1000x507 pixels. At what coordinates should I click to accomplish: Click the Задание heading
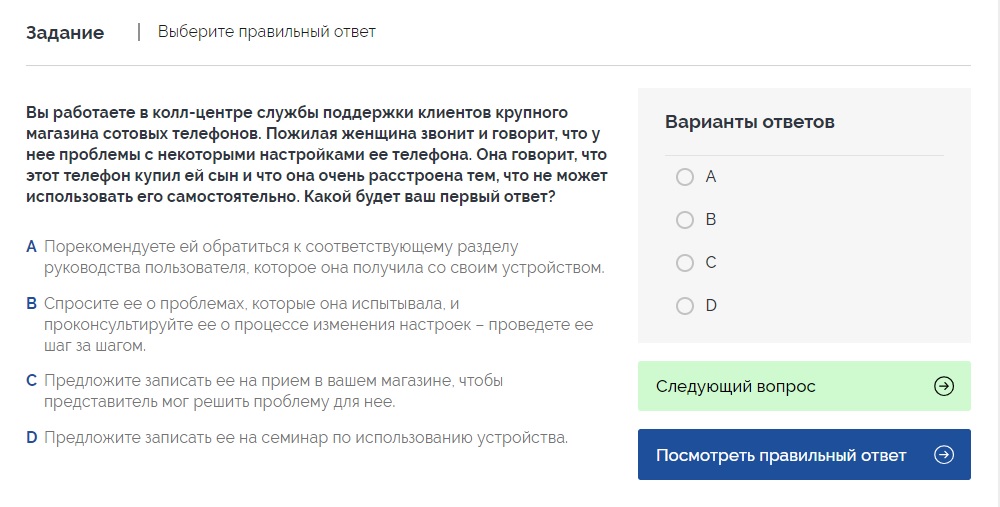point(65,32)
